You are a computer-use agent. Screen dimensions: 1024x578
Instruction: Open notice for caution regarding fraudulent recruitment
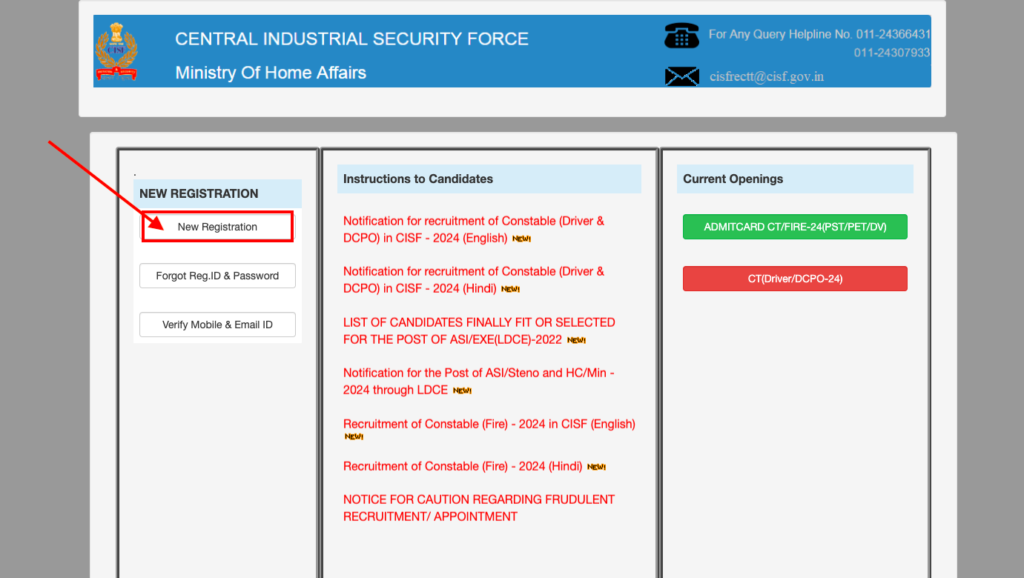[x=479, y=508]
